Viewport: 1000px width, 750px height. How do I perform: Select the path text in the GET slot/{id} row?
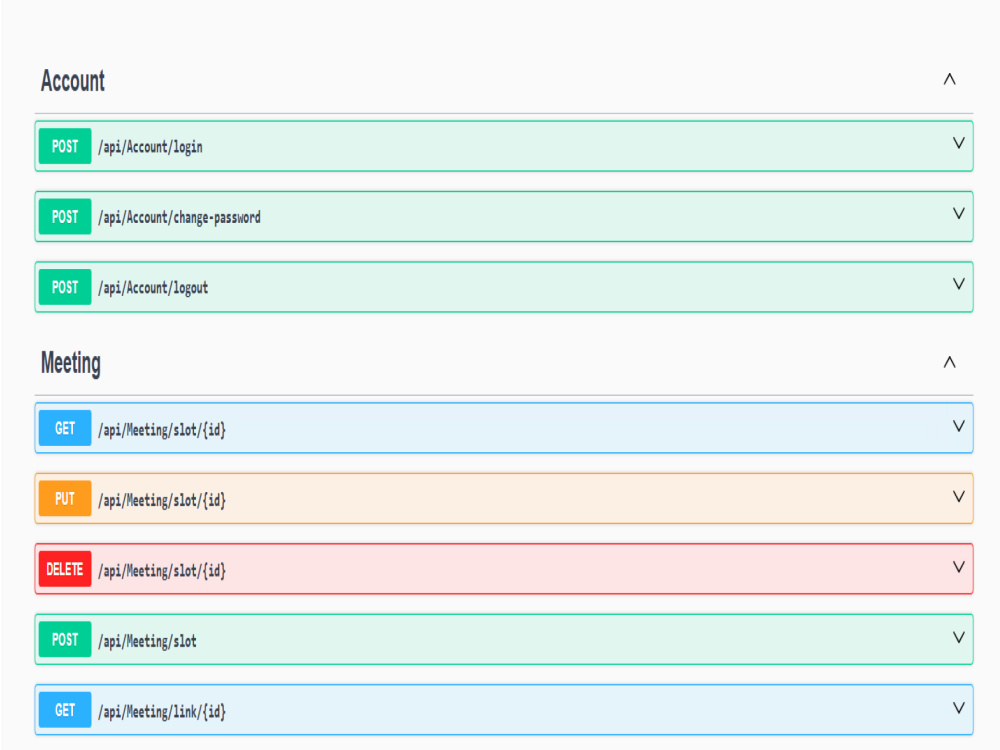(162, 430)
